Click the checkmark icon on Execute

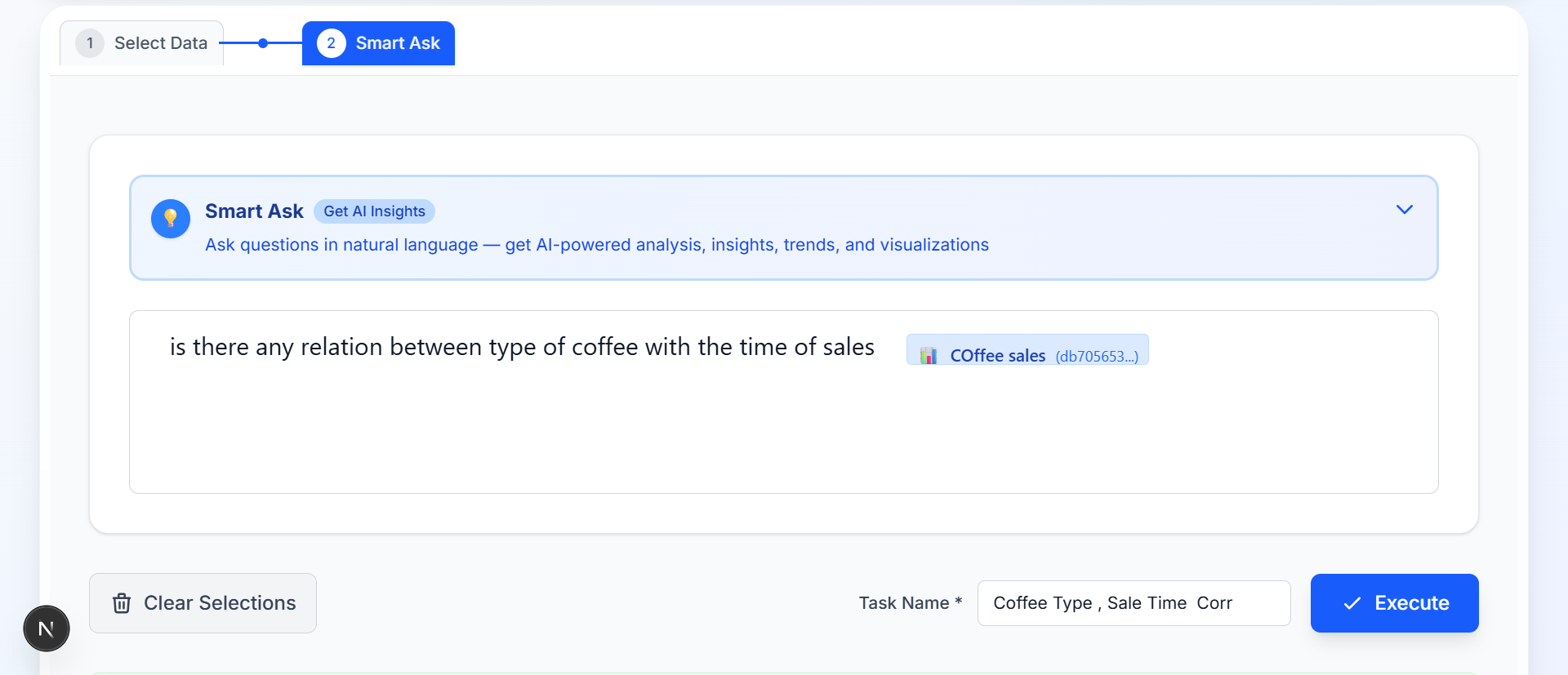pos(1352,603)
